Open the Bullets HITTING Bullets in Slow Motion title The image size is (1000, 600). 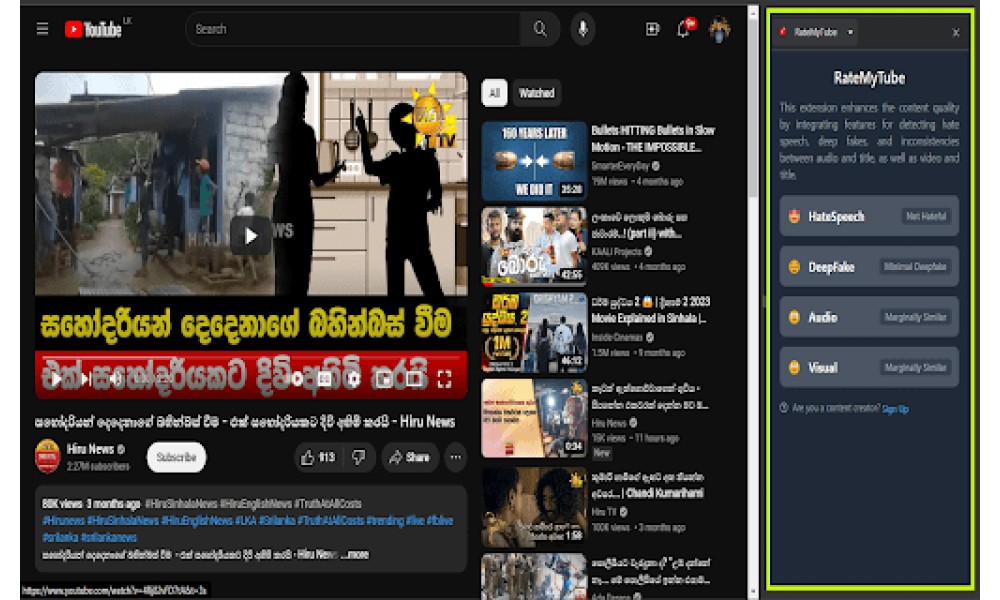[653, 139]
